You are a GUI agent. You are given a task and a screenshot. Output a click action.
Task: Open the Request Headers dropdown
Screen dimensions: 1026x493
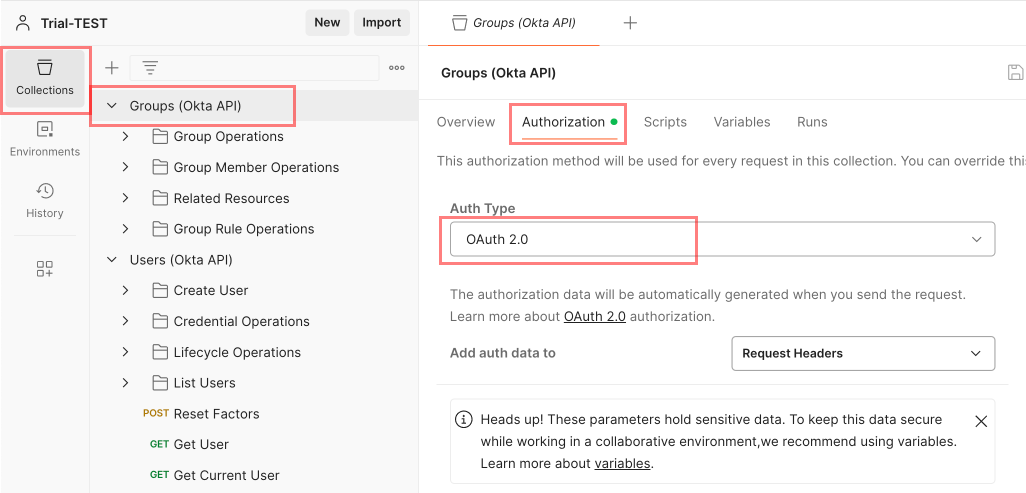tap(862, 353)
